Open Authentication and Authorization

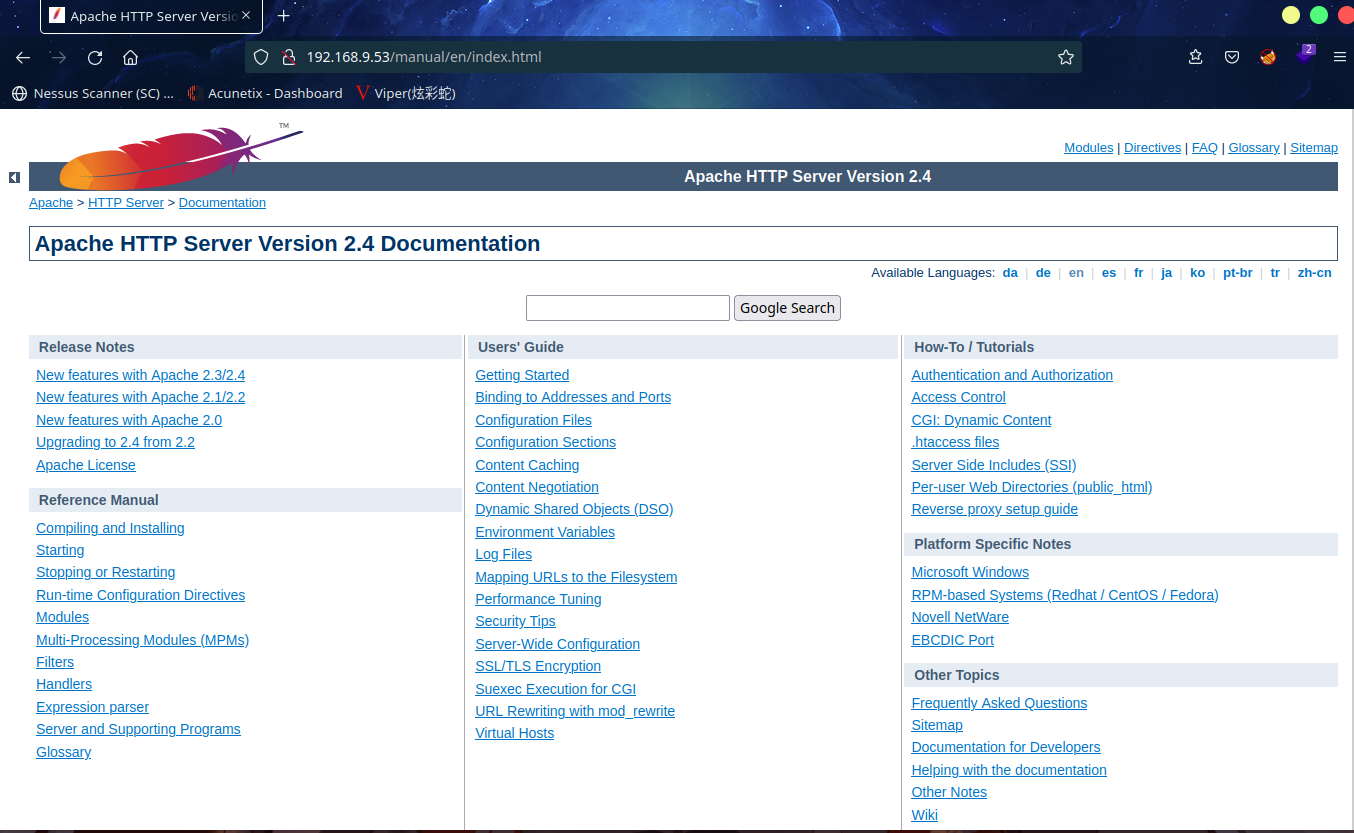[x=1012, y=375]
